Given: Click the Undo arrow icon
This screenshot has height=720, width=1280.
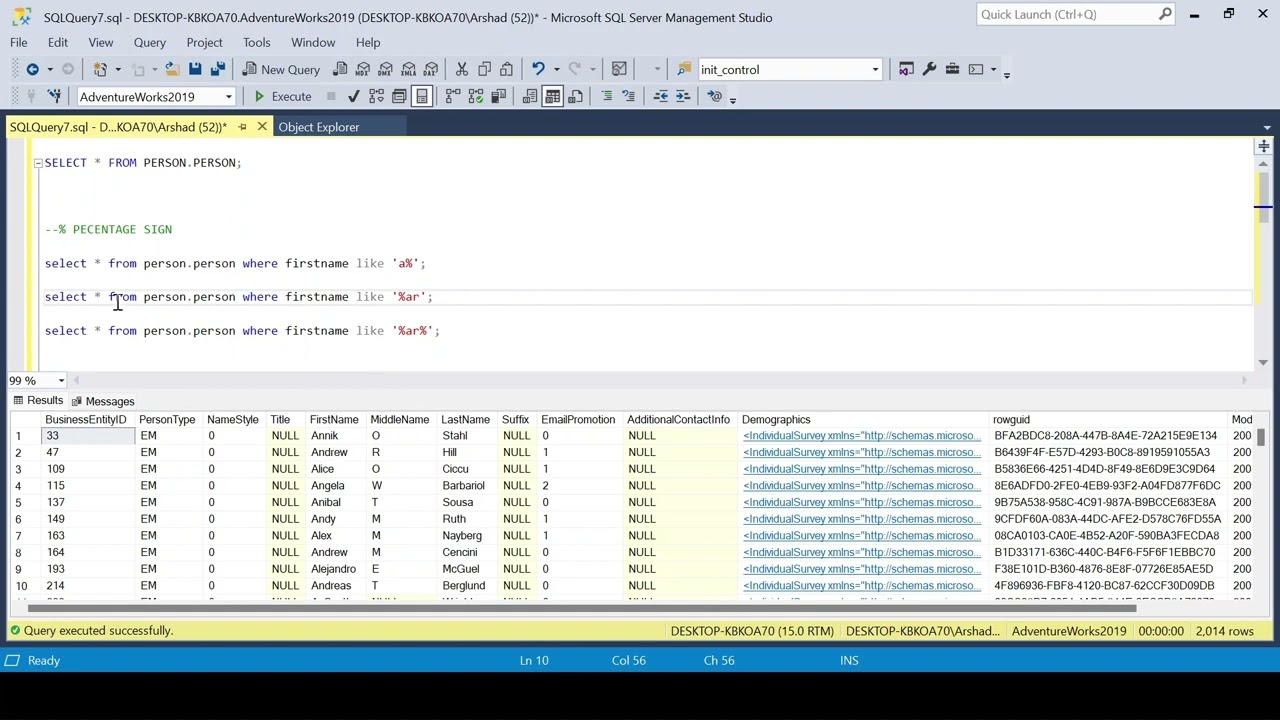Looking at the screenshot, I should pyautogui.click(x=538, y=69).
